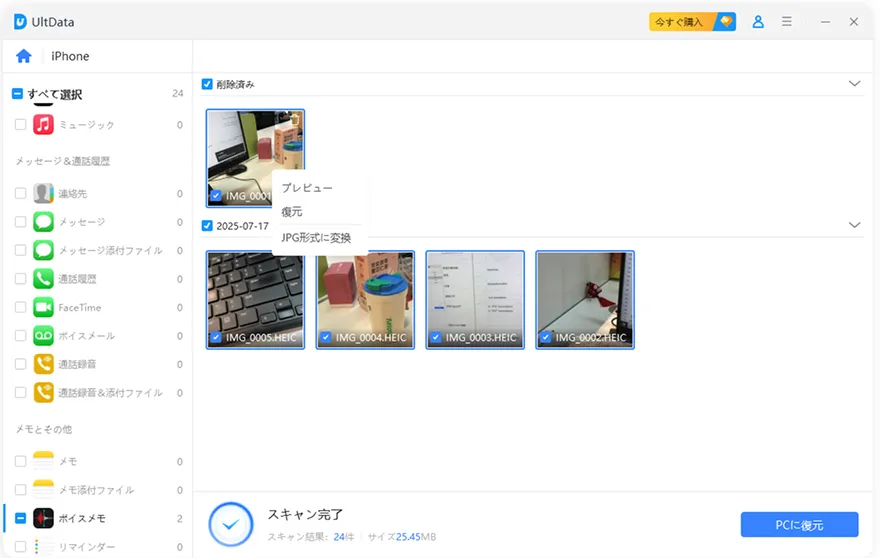Viewport: 880px width, 558px height.
Task: Collapse the 削除済み section chevron
Action: [854, 84]
